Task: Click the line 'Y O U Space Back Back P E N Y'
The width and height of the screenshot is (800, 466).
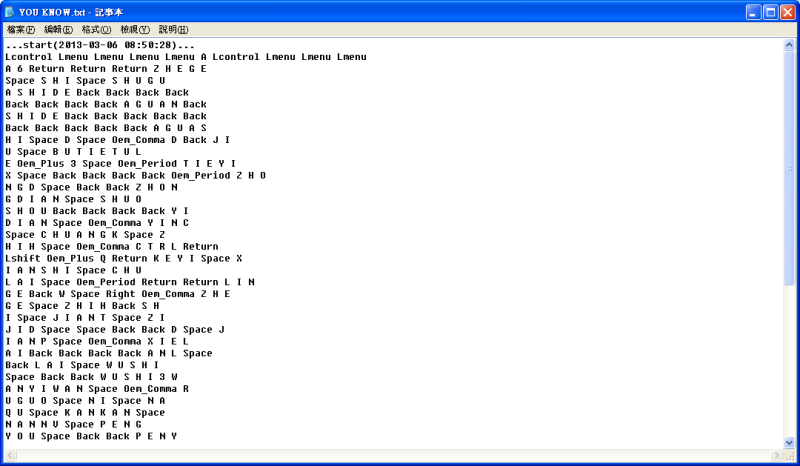Action: coord(91,436)
